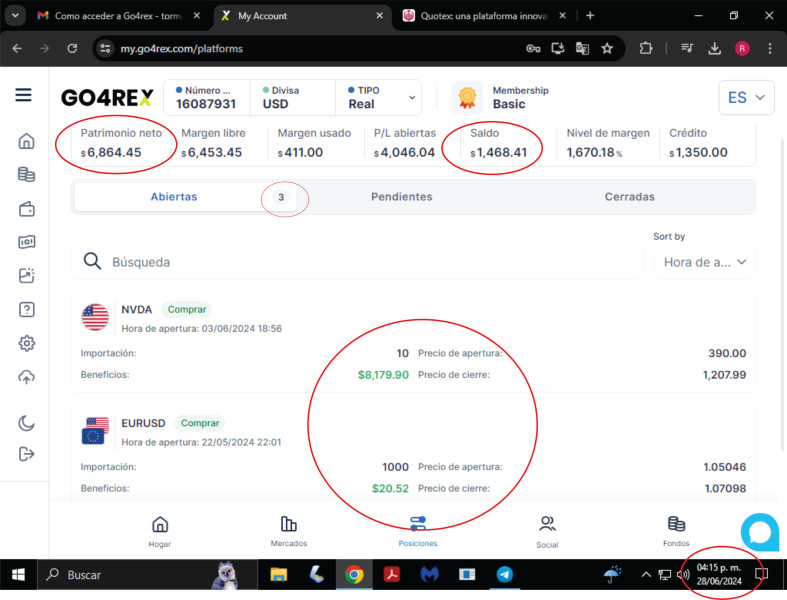Screen dimensions: 787x600
Task: Open the image edit icon in the sidebar
Action: [26, 276]
